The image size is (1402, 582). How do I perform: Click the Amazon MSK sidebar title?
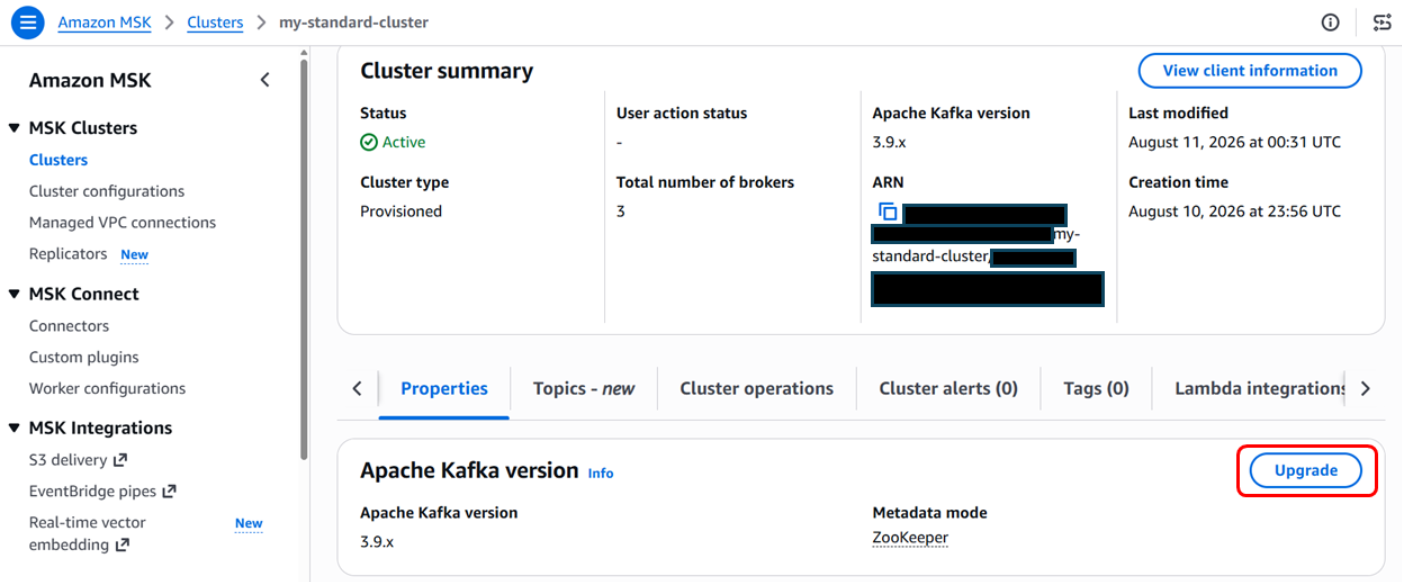coord(90,80)
